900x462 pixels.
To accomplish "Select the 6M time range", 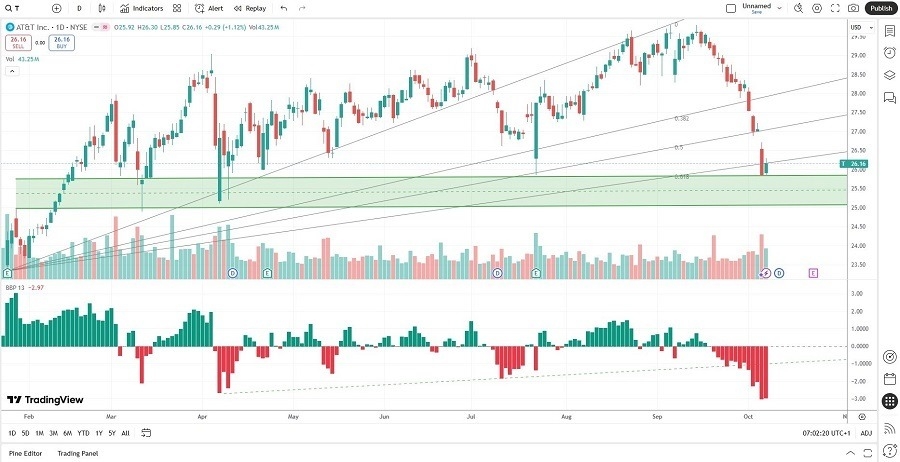I will click(67, 433).
